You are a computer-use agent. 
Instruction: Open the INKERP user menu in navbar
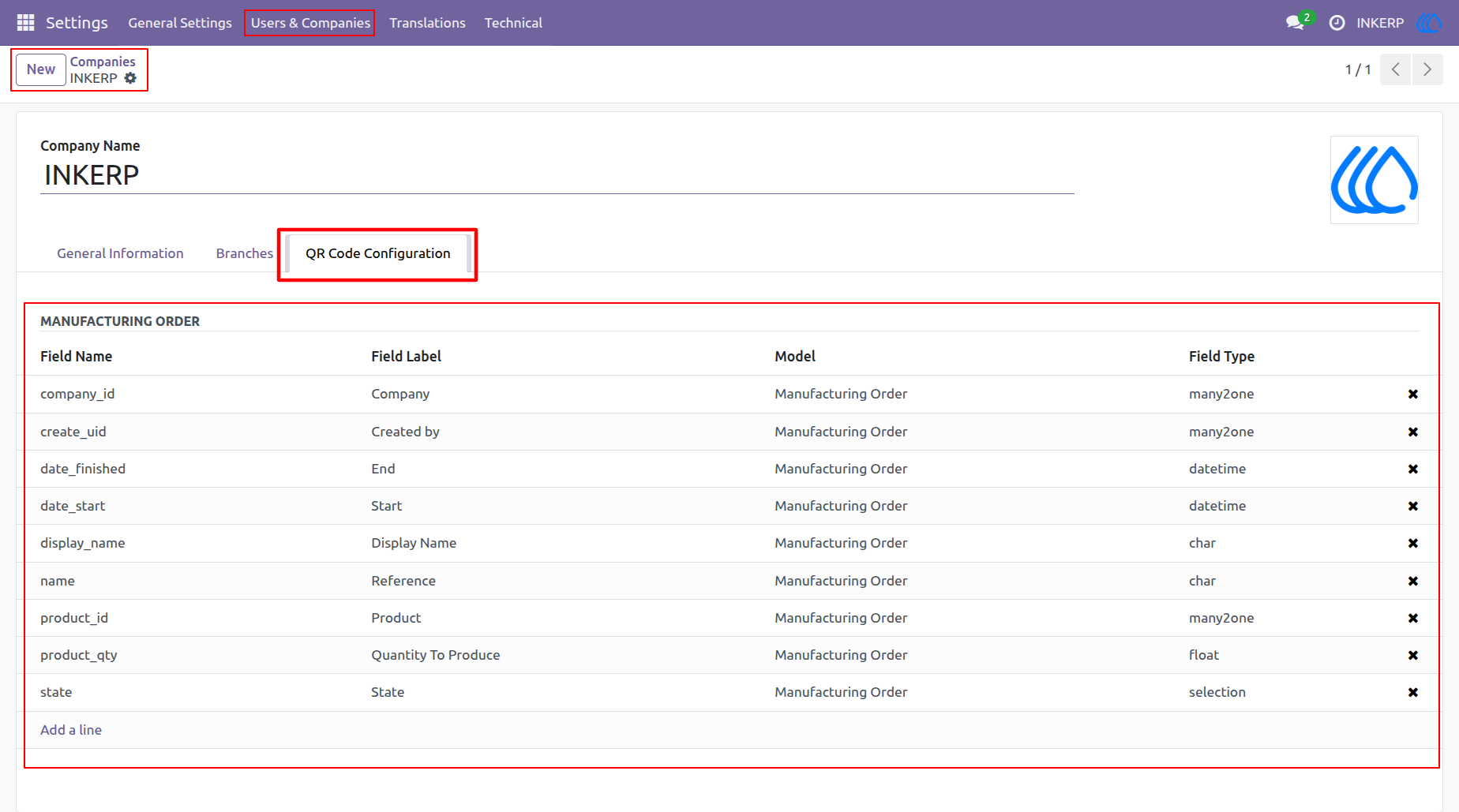click(x=1380, y=23)
